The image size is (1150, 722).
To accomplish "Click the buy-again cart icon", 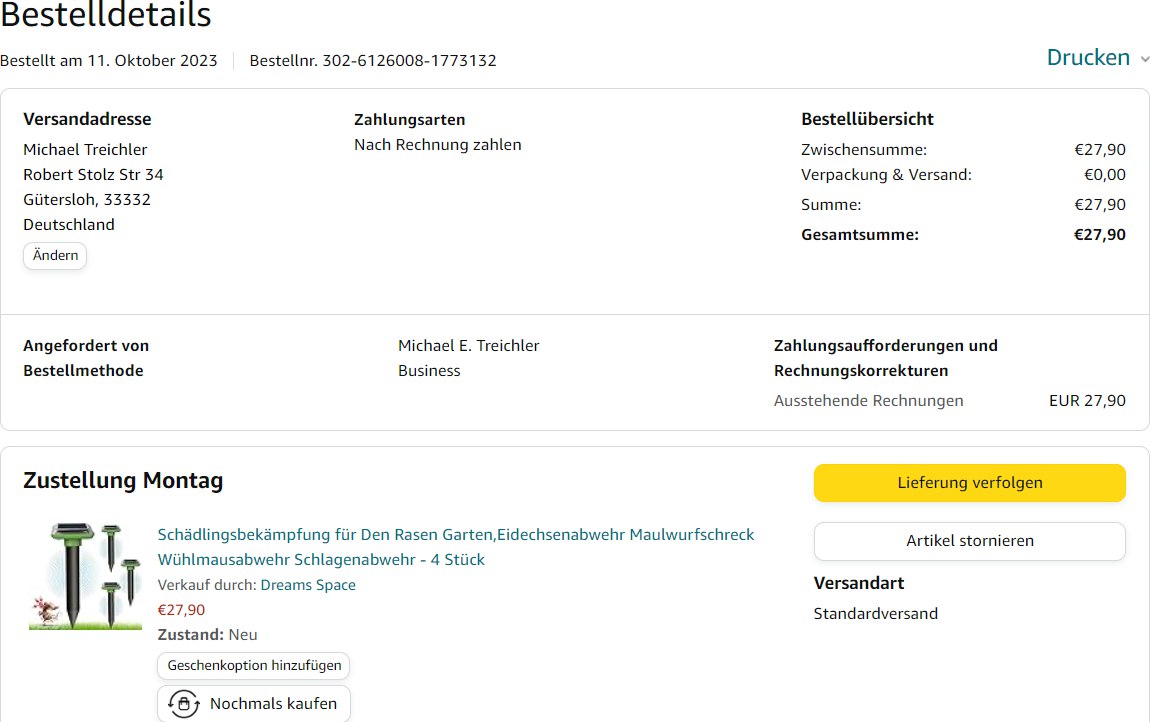I will point(183,703).
